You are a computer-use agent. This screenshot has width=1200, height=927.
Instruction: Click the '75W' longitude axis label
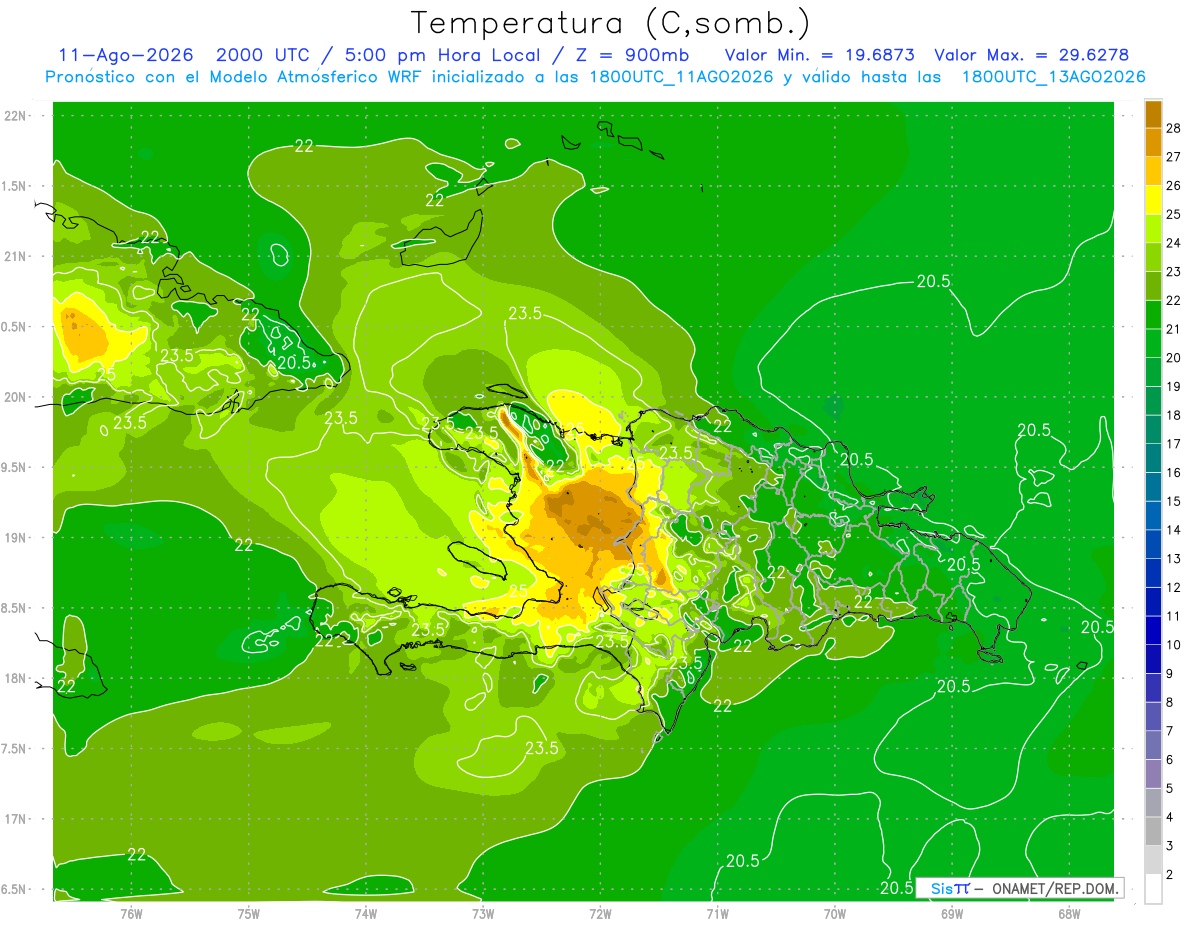[249, 913]
